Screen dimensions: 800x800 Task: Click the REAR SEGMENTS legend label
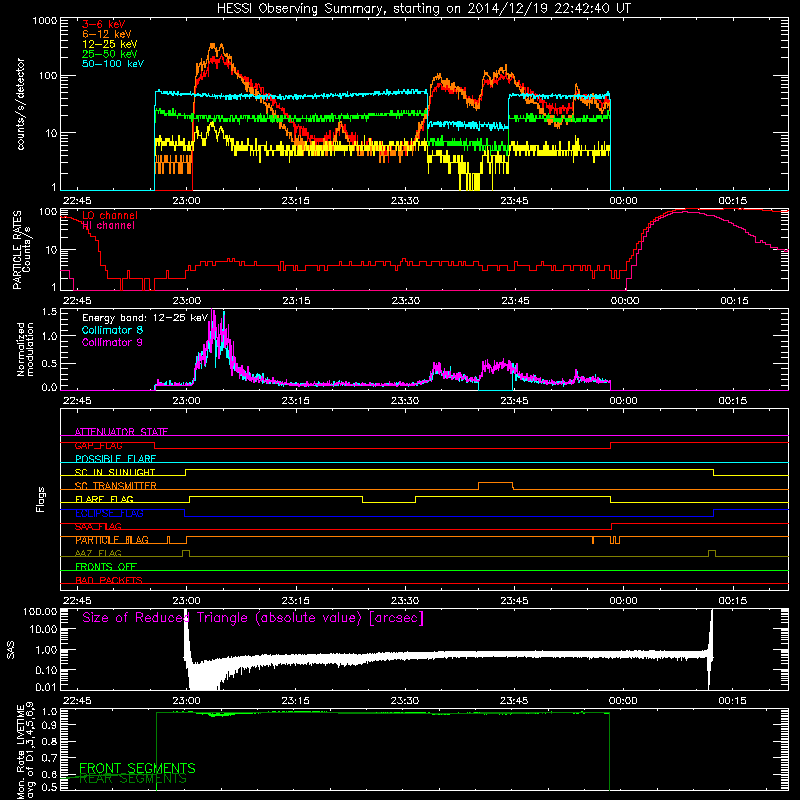pyautogui.click(x=133, y=779)
